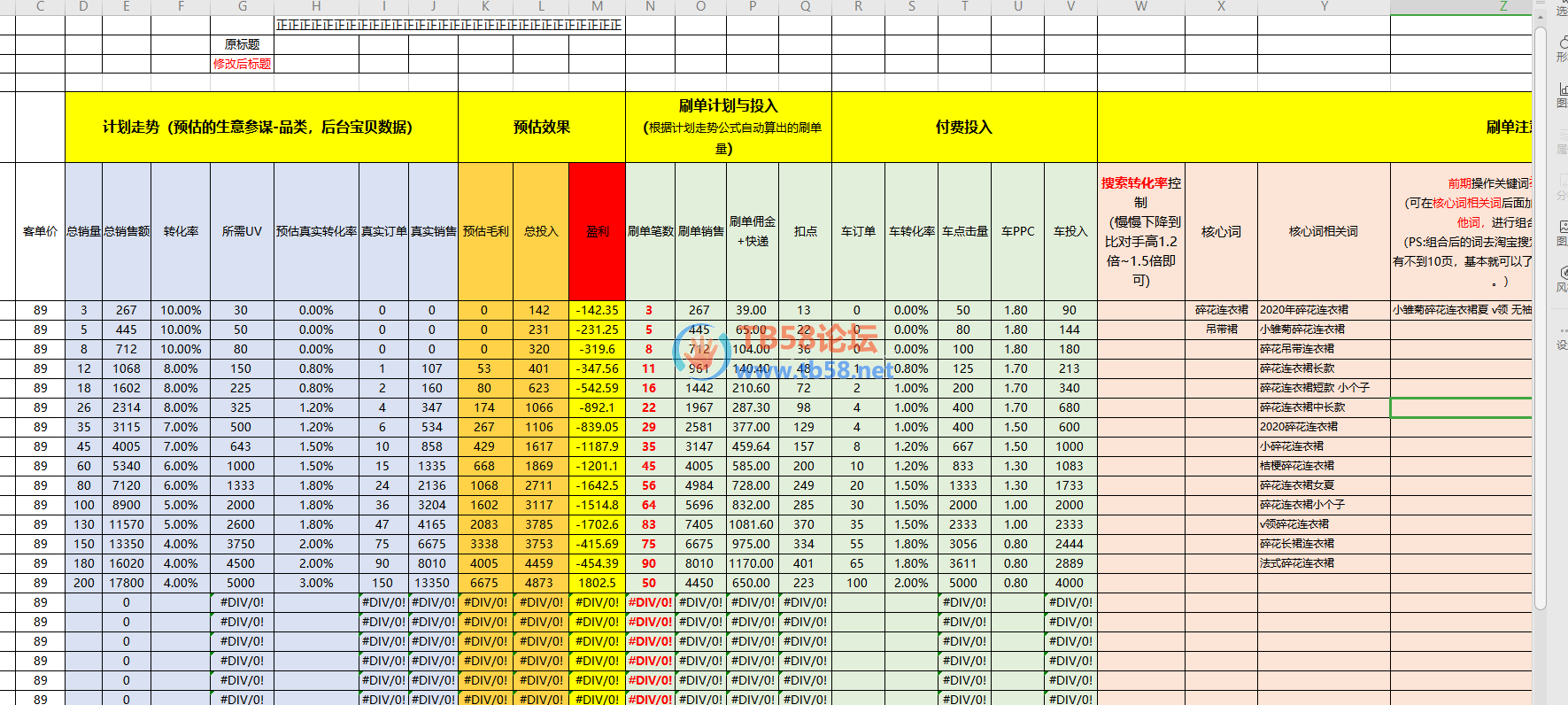Select column header Y

coord(1324,6)
